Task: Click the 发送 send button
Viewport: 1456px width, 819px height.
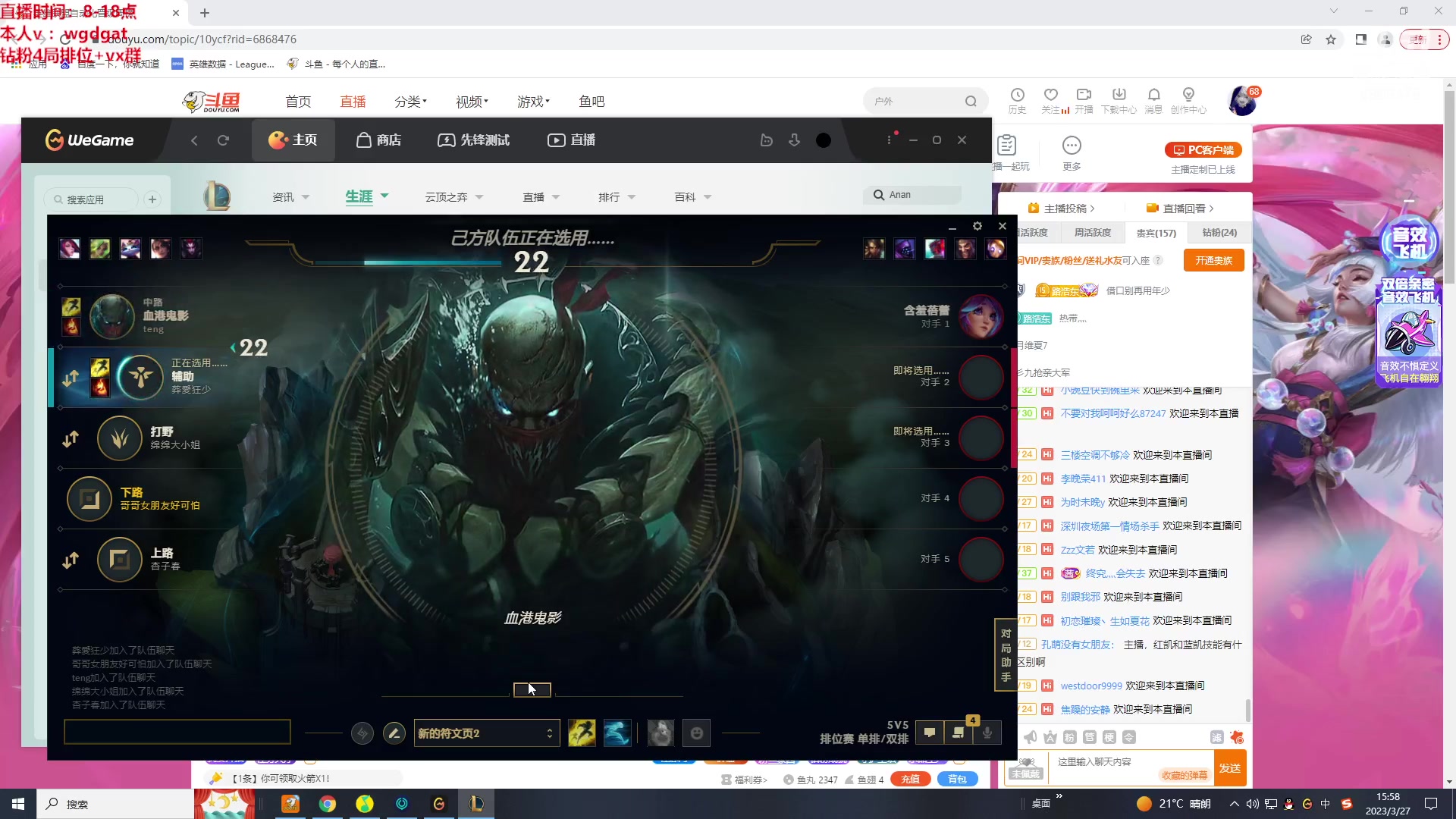Action: [1229, 768]
